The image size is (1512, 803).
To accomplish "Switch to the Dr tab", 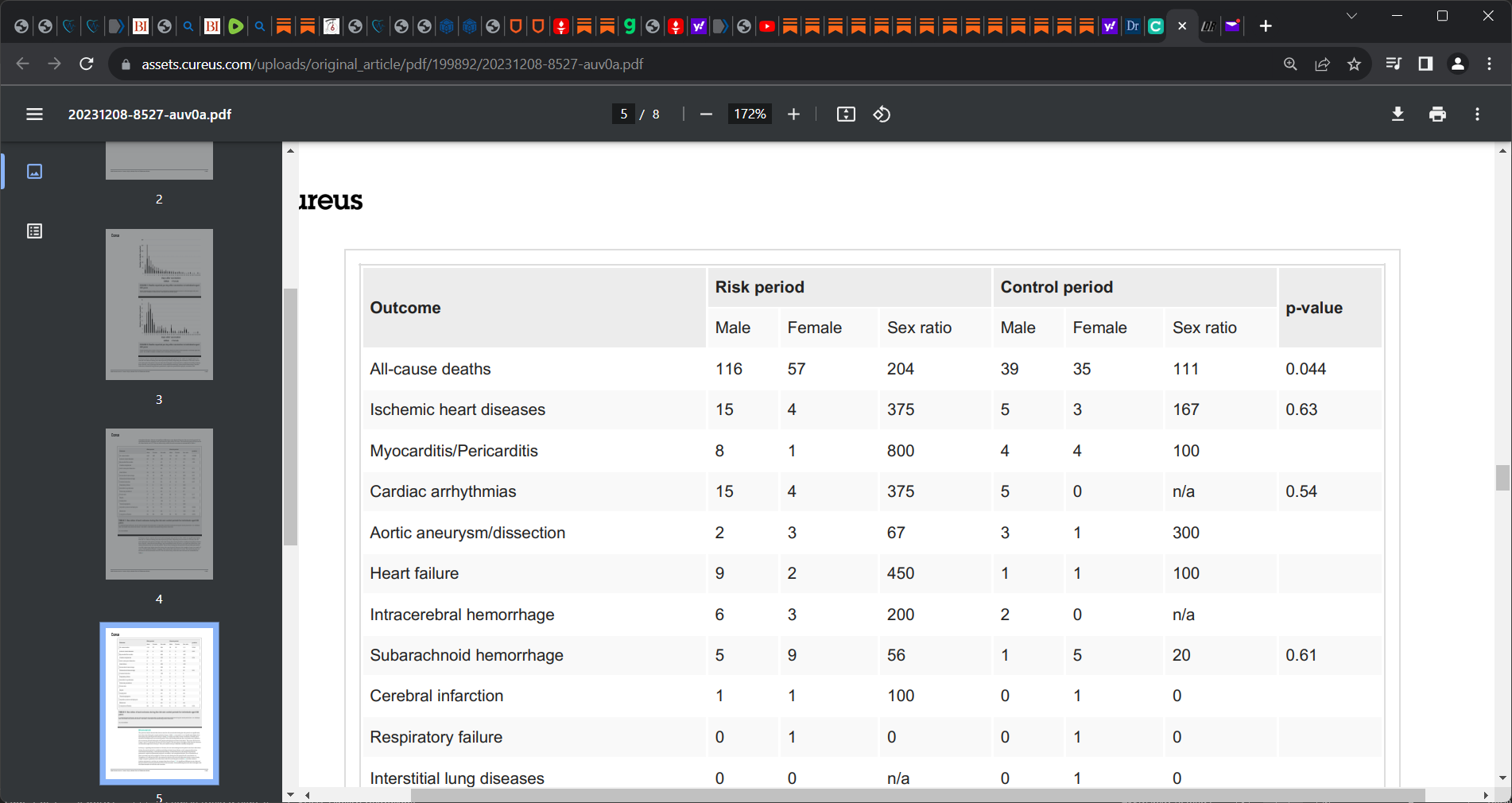I will pos(1133,26).
